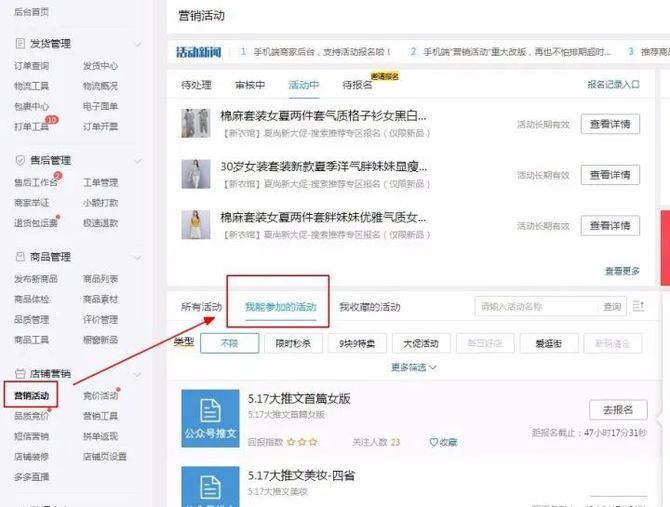Open 发货中心 in sidebar
Image resolution: width=670 pixels, height=507 pixels.
(100, 66)
